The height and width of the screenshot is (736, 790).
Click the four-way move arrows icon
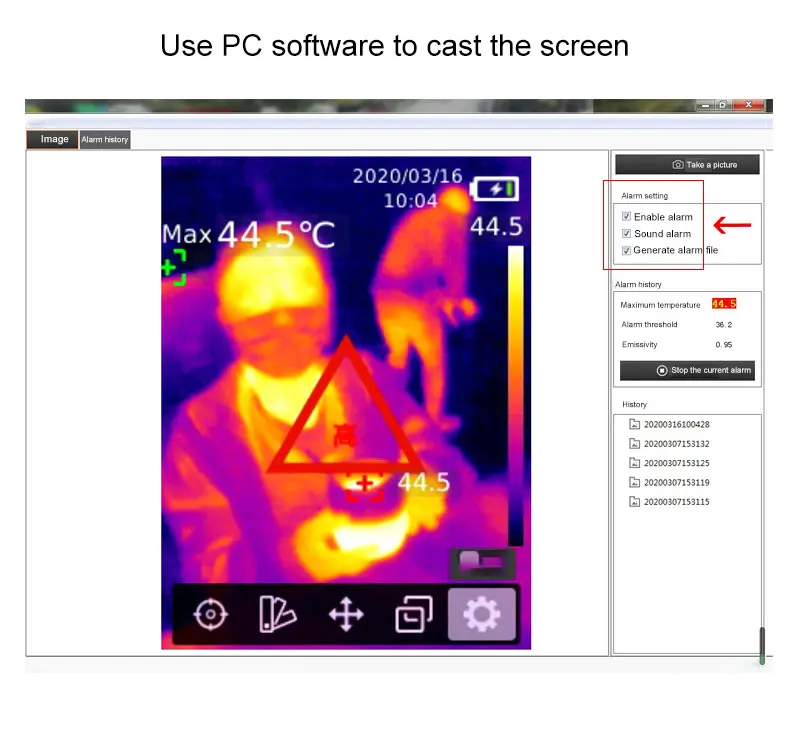[x=346, y=614]
